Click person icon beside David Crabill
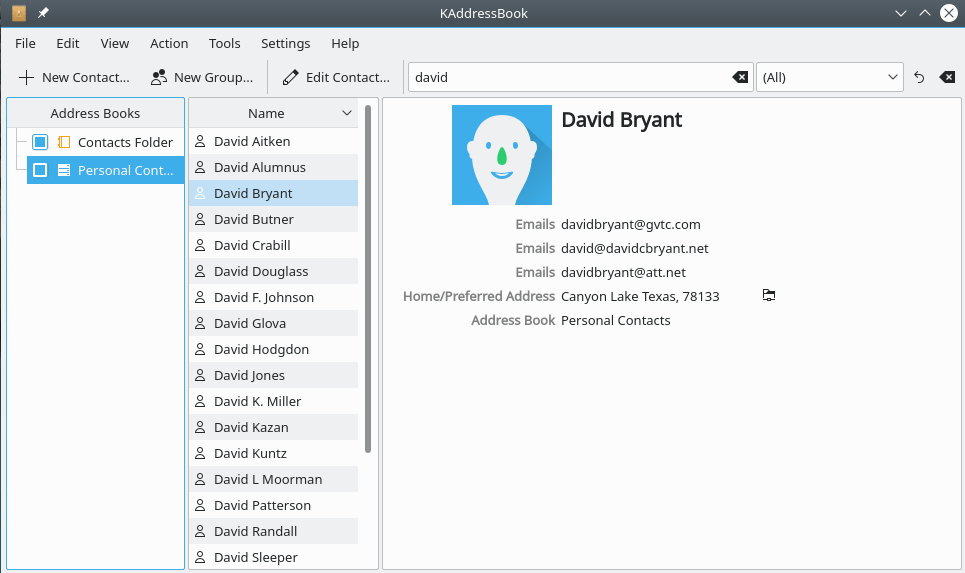 [200, 246]
